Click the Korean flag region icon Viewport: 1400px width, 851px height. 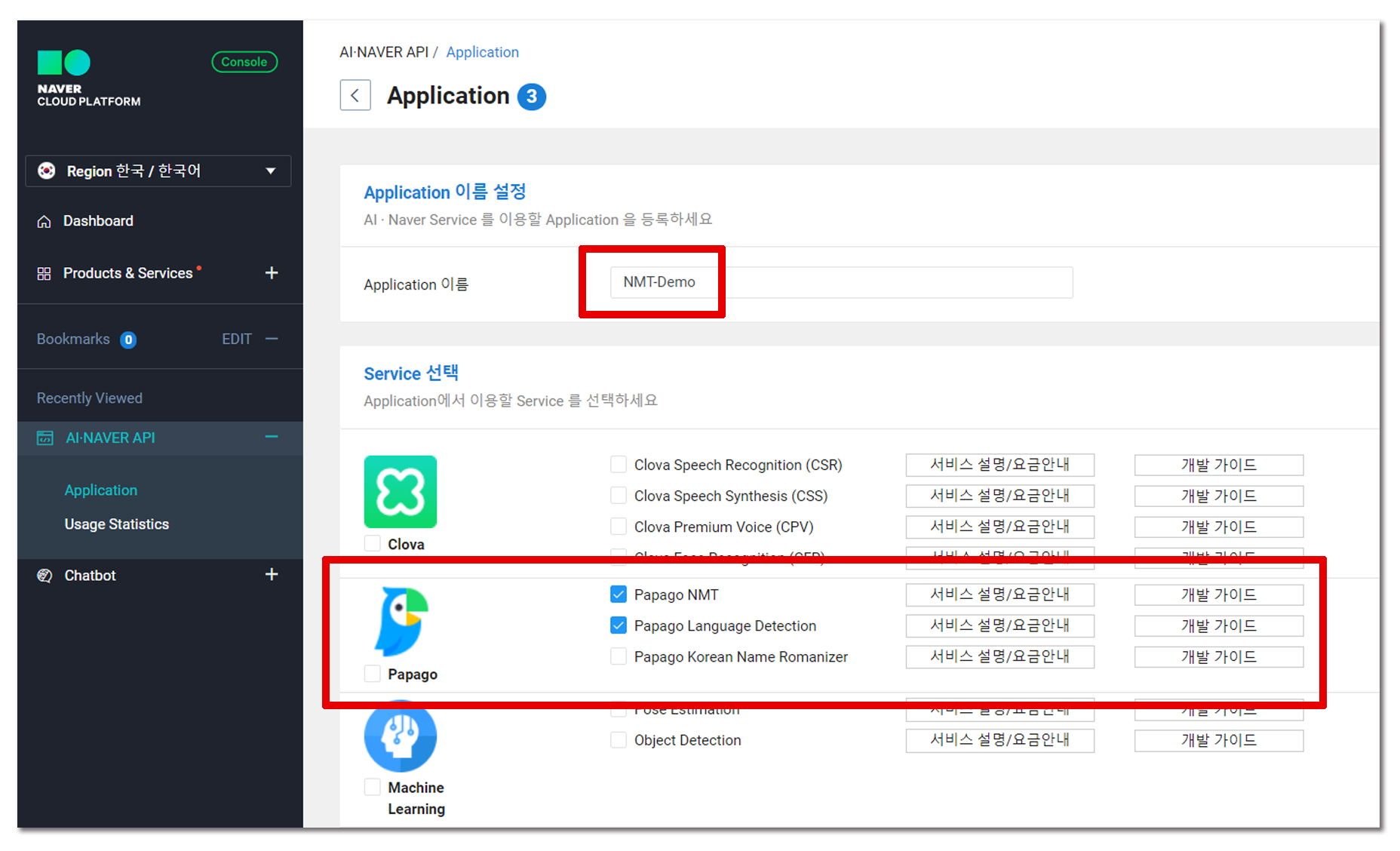click(x=47, y=171)
